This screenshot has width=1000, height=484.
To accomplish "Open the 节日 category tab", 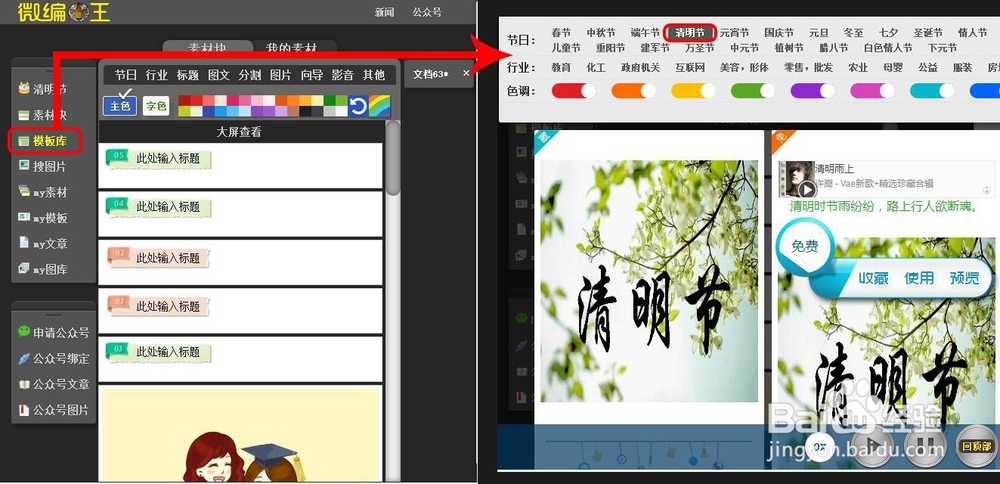I will 126,75.
